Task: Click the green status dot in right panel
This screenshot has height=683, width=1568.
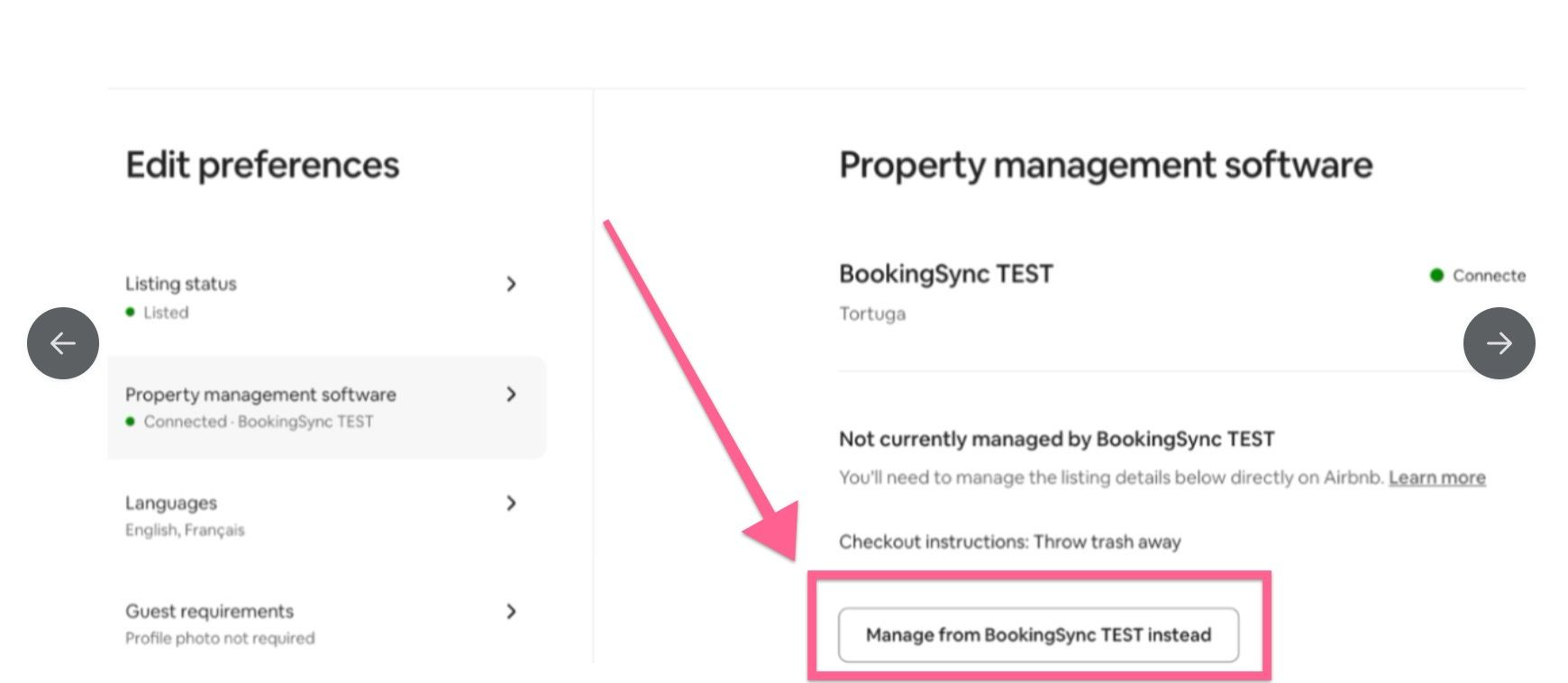Action: [x=1437, y=276]
